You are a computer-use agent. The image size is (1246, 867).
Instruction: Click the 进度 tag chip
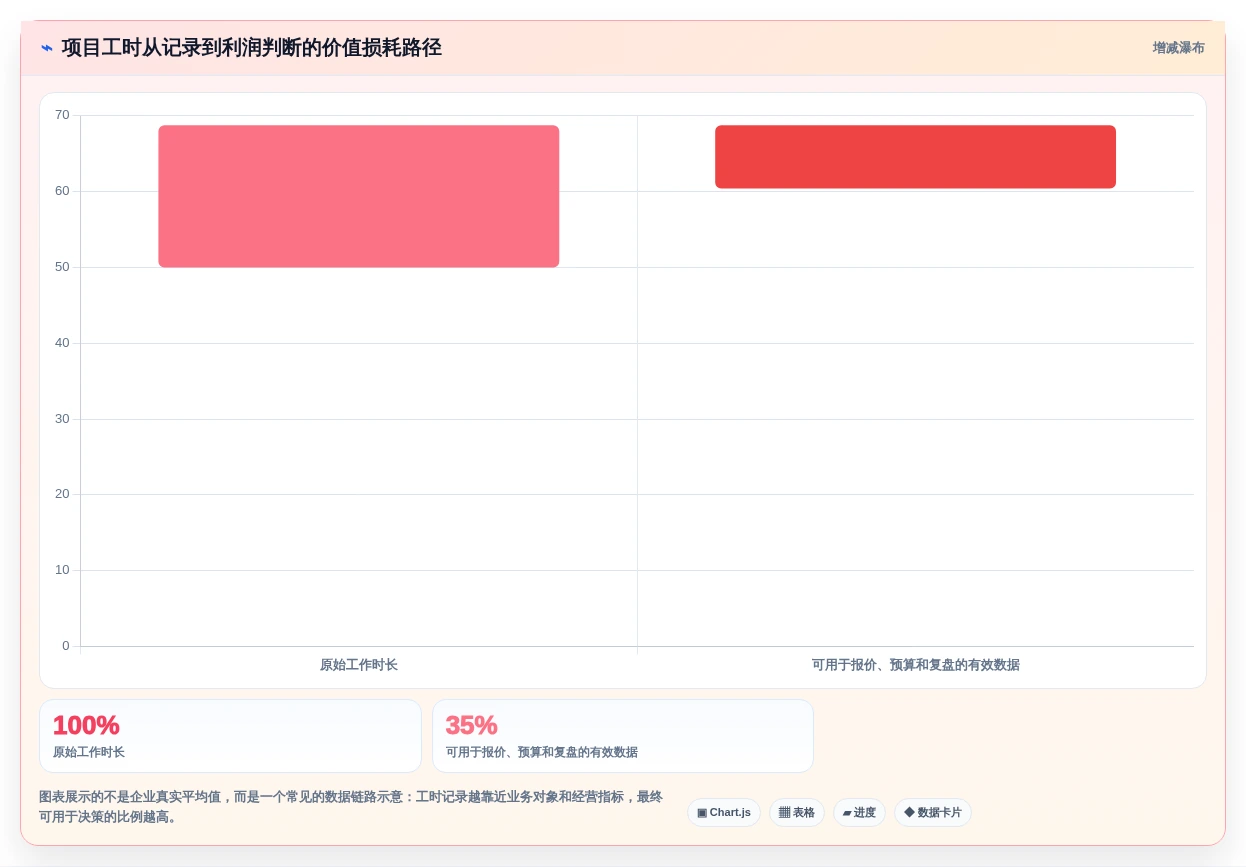pos(859,812)
